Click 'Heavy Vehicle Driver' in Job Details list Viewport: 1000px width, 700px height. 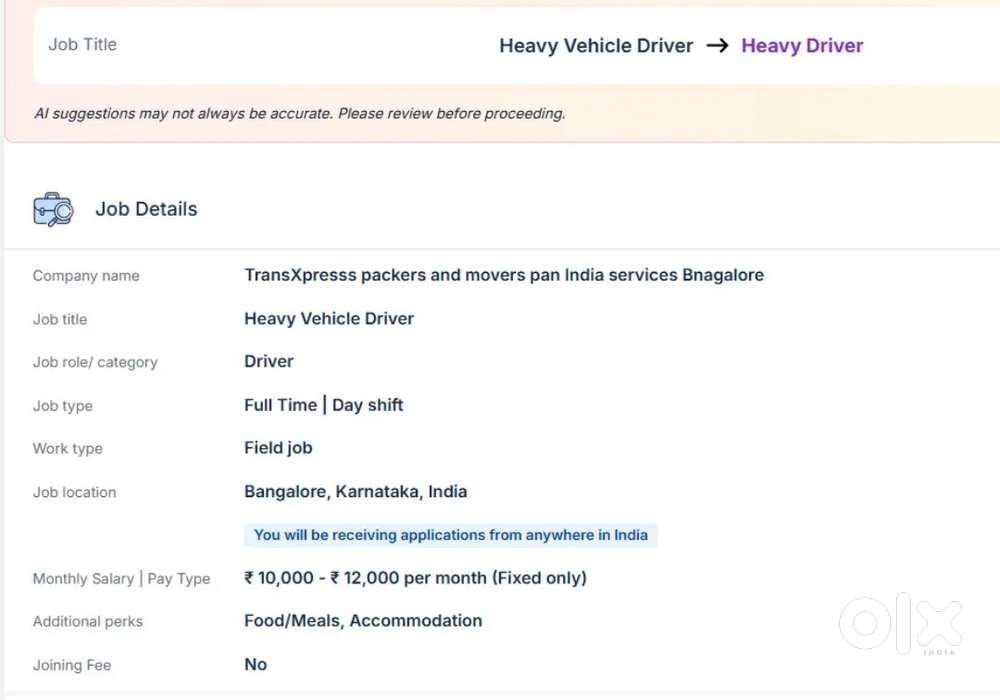pos(329,319)
